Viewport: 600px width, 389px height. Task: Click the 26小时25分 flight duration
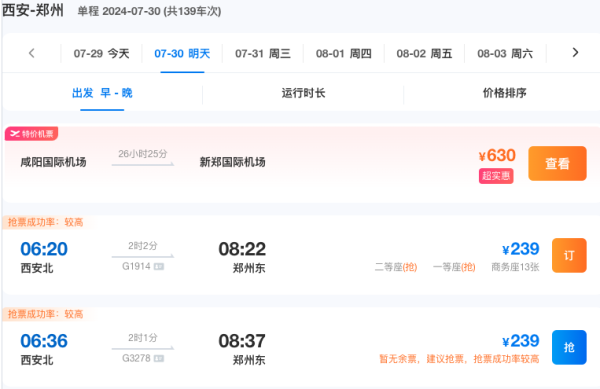click(143, 154)
